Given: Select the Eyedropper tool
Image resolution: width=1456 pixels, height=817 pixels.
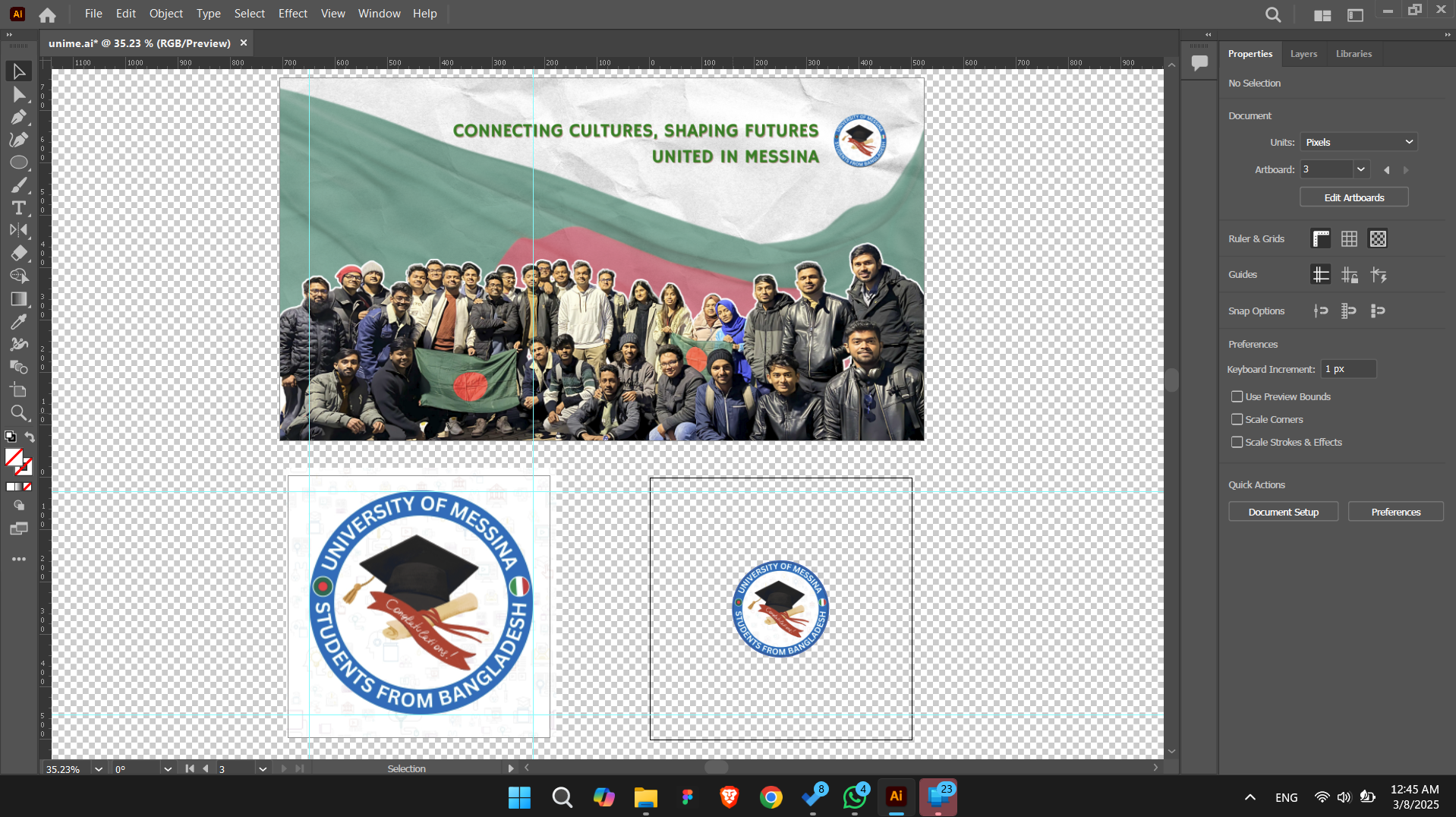Looking at the screenshot, I should (x=19, y=322).
